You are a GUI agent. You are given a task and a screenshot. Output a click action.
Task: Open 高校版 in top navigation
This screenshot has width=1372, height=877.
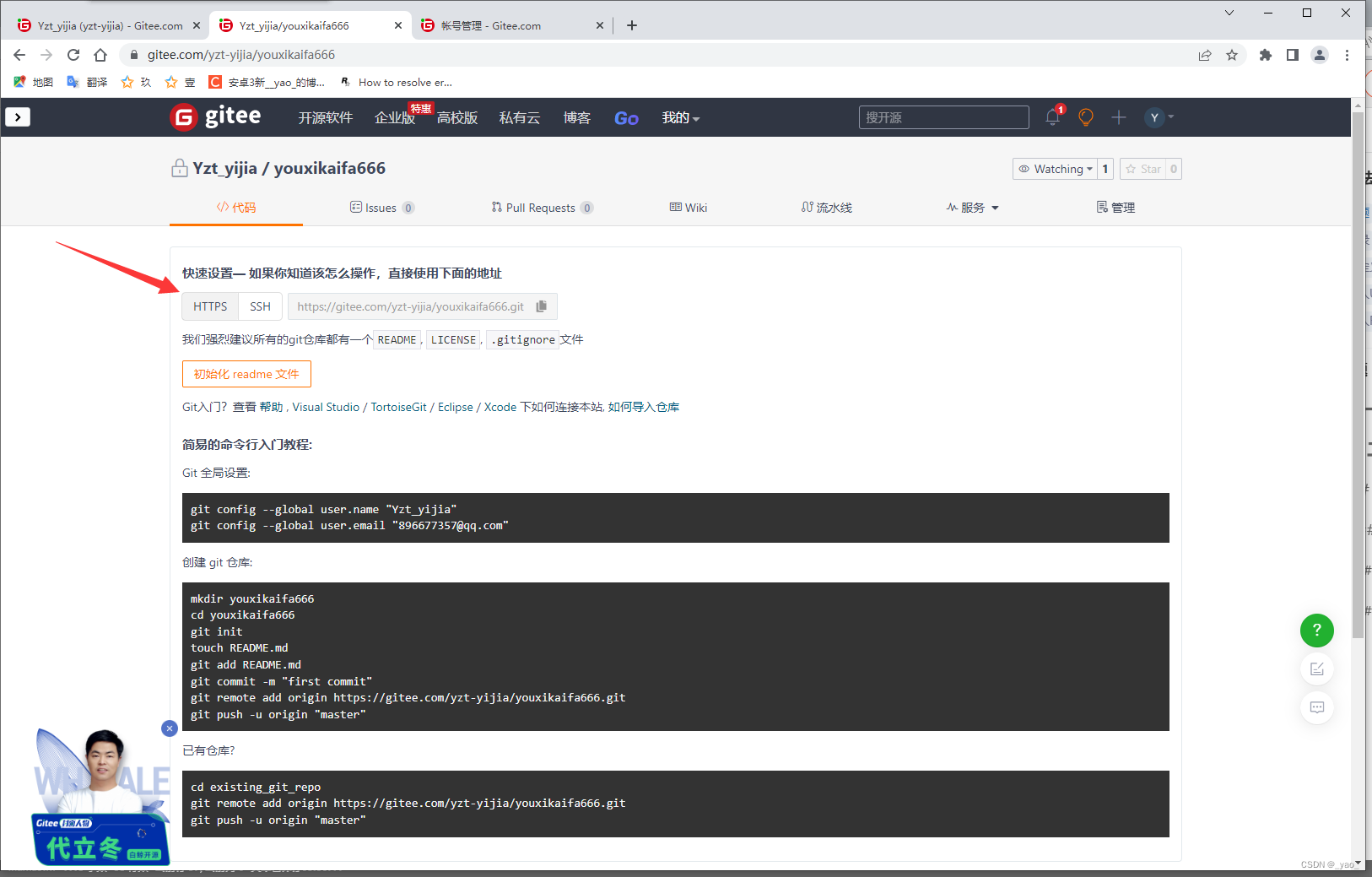coord(457,117)
